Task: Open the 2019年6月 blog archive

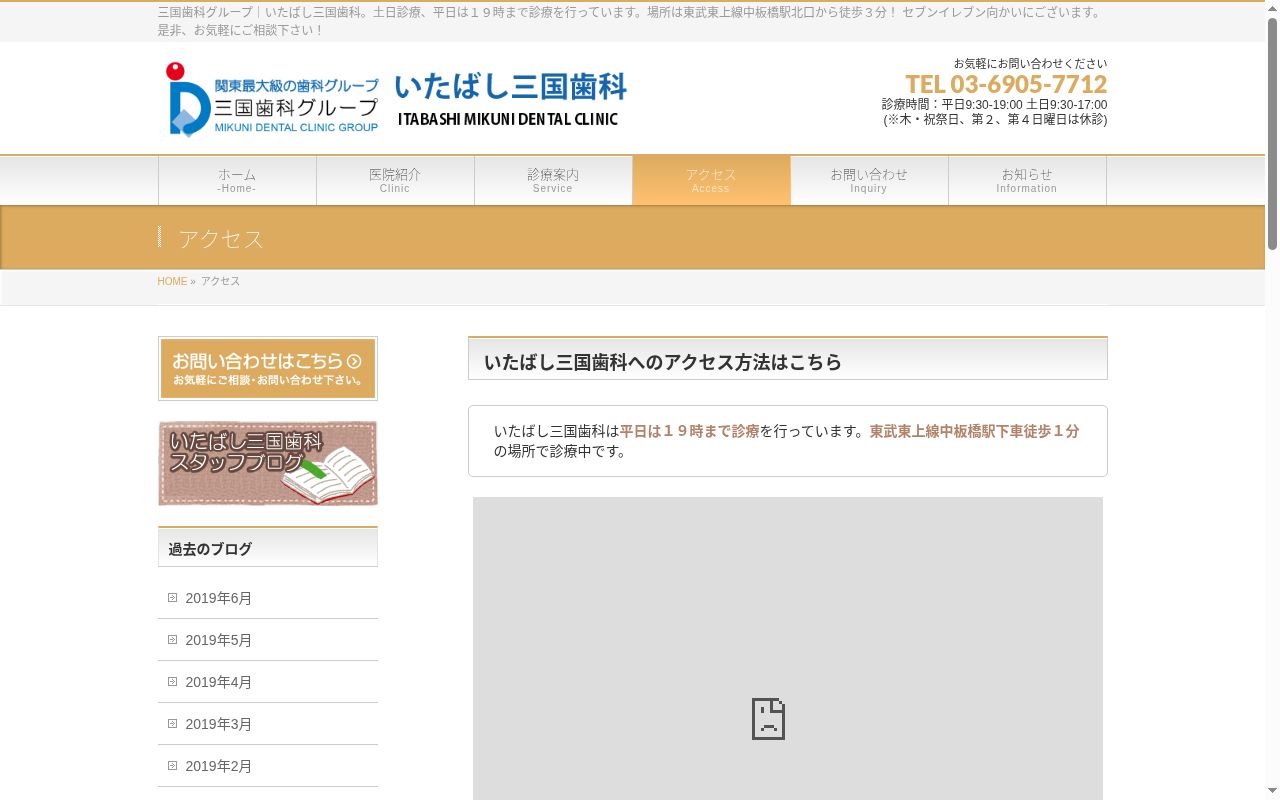Action: [x=218, y=598]
